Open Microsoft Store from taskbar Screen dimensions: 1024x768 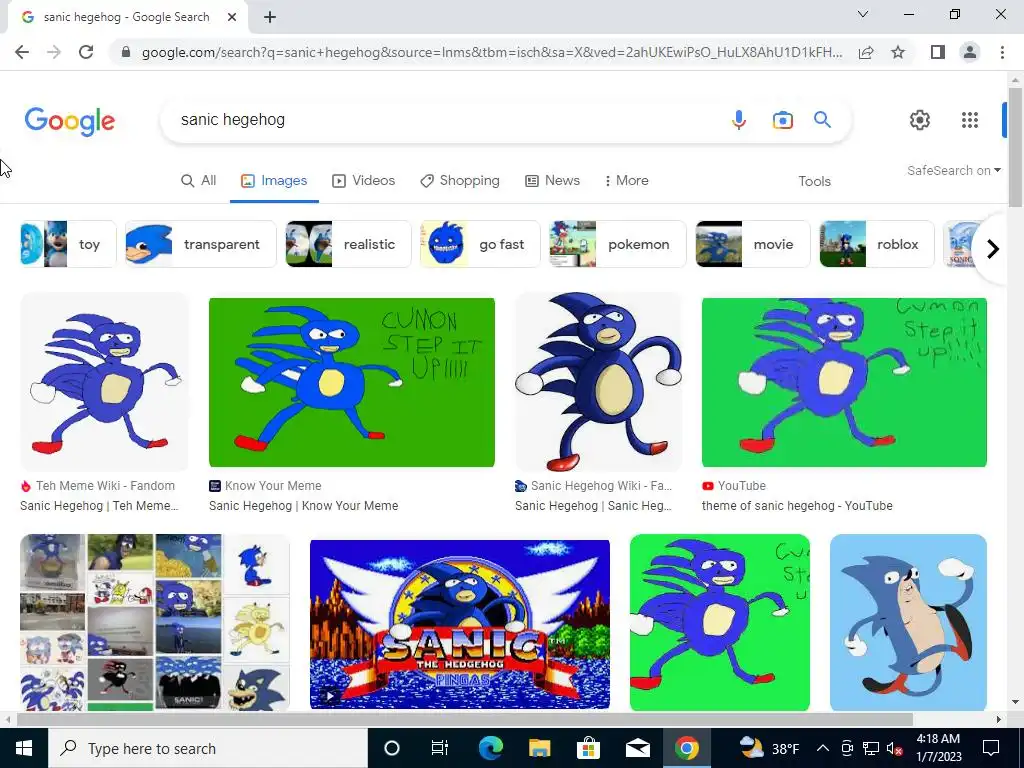[588, 748]
